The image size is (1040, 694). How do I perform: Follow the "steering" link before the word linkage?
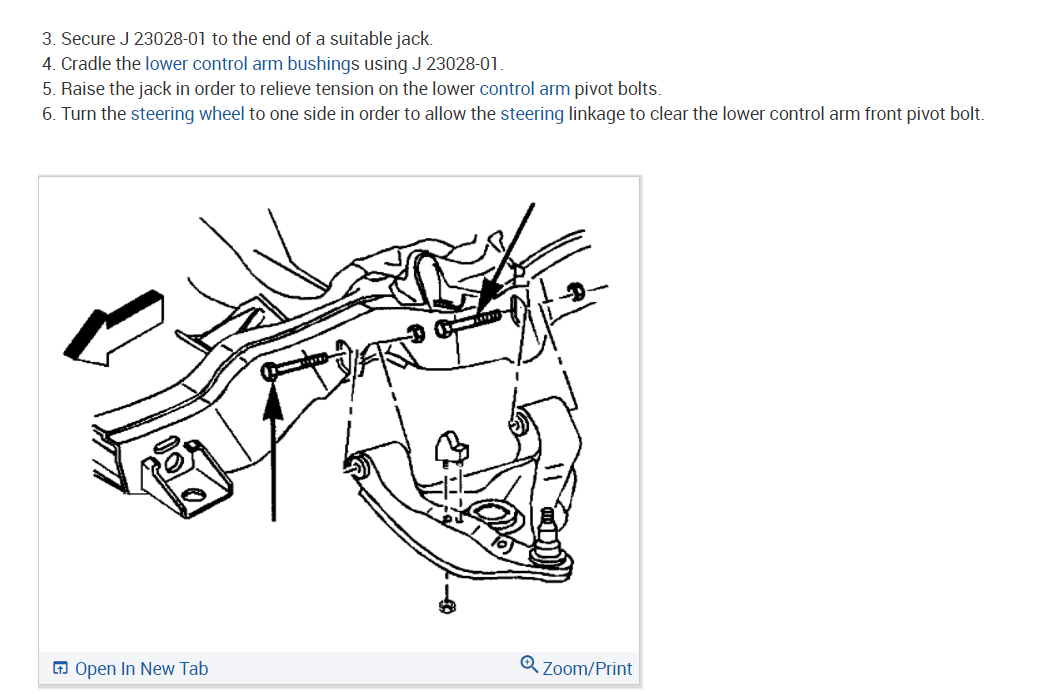tap(532, 114)
